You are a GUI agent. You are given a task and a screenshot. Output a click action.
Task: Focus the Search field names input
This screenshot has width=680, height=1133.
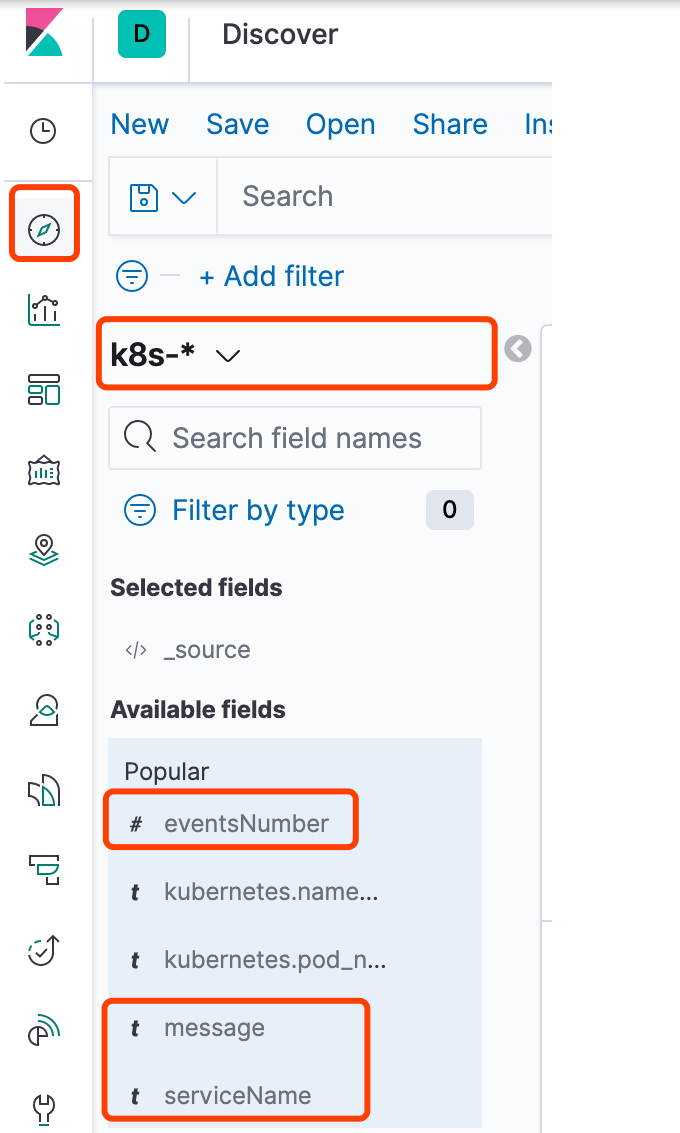pyautogui.click(x=295, y=438)
